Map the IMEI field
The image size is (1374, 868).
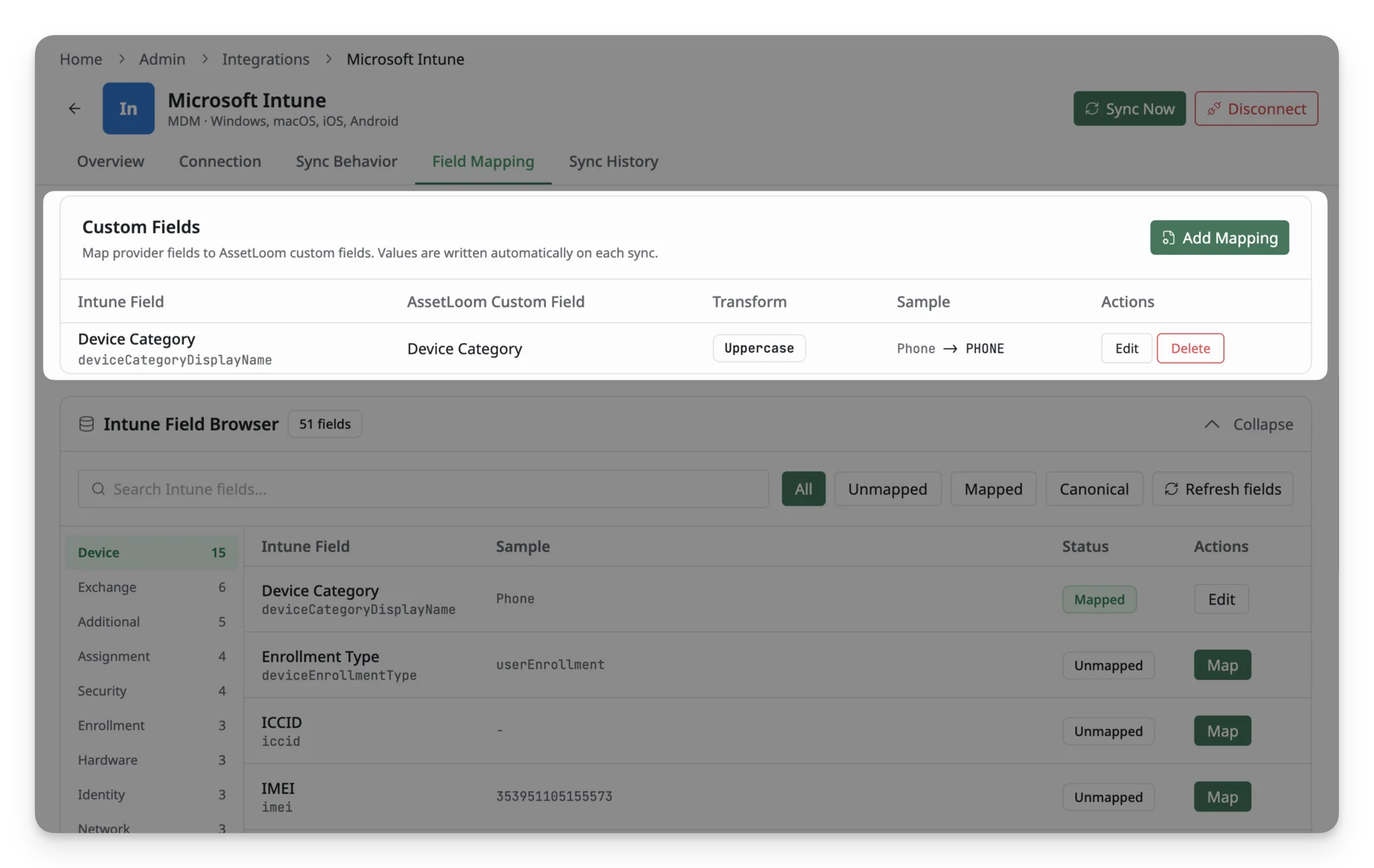pos(1222,797)
